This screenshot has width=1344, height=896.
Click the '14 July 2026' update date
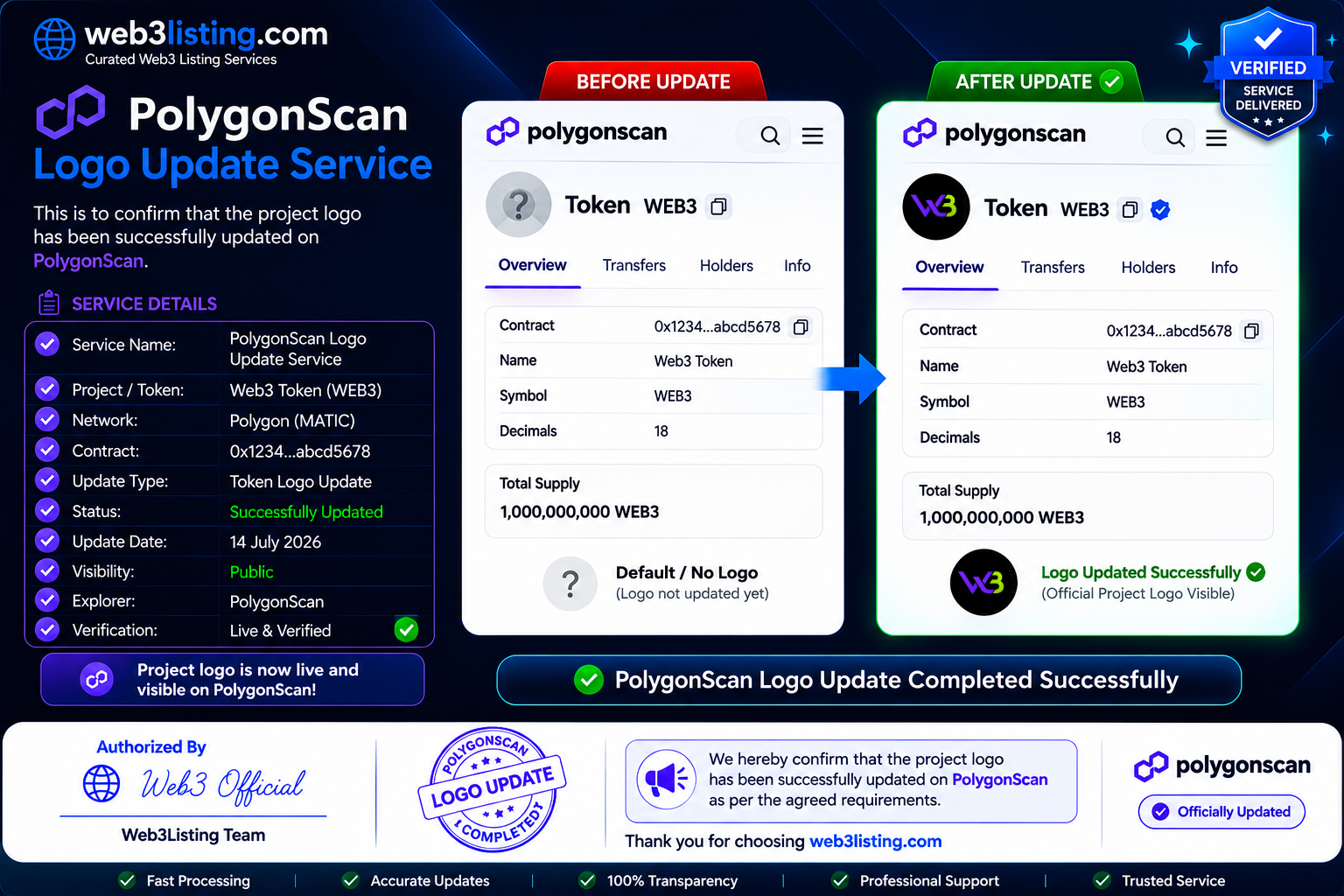(276, 542)
